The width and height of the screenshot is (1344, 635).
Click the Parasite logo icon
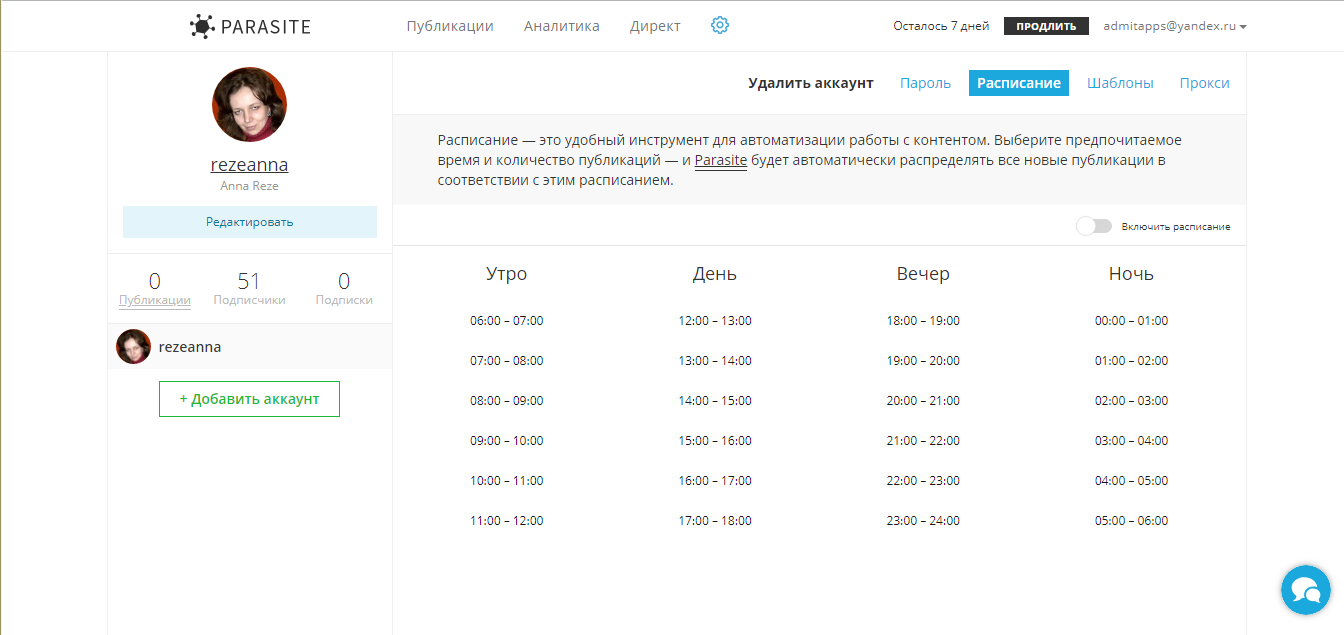tap(203, 27)
